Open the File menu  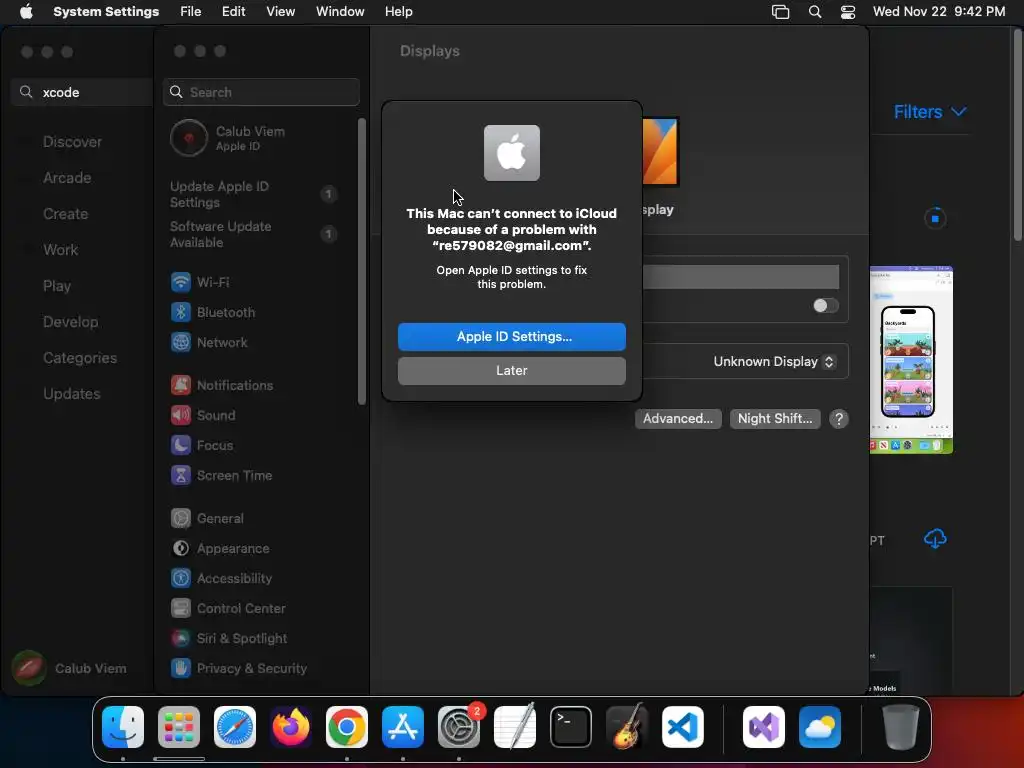coord(191,12)
